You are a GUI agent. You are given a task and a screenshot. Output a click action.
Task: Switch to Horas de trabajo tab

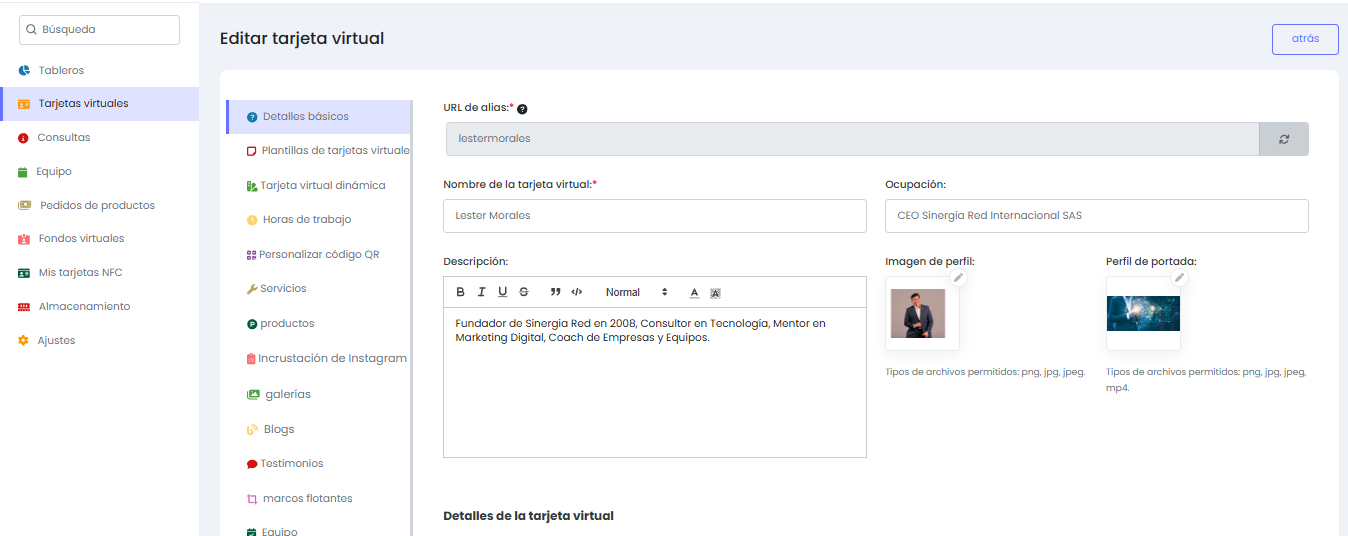(x=306, y=220)
